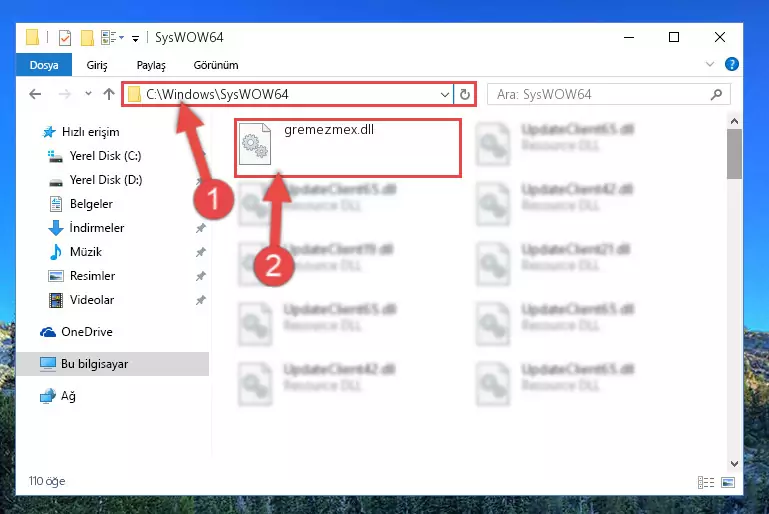The image size is (769, 514).
Task: Switch to details view layout icon
Action: (x=706, y=483)
